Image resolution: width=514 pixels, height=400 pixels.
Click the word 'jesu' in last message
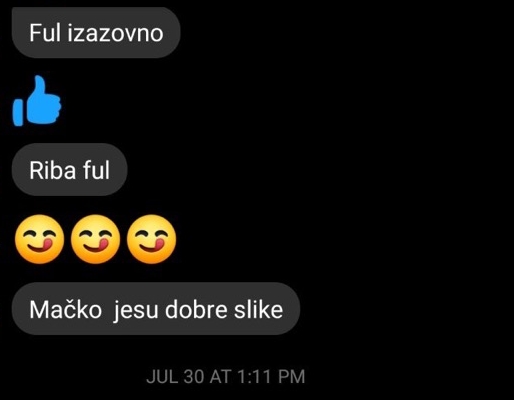[135, 311]
